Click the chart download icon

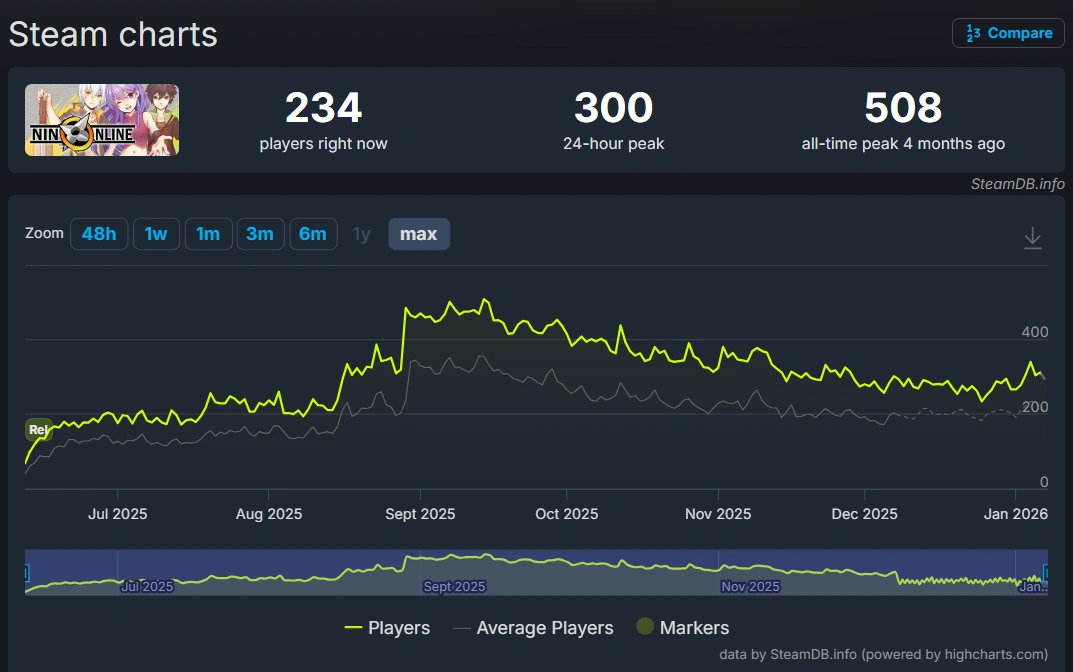pos(1033,238)
